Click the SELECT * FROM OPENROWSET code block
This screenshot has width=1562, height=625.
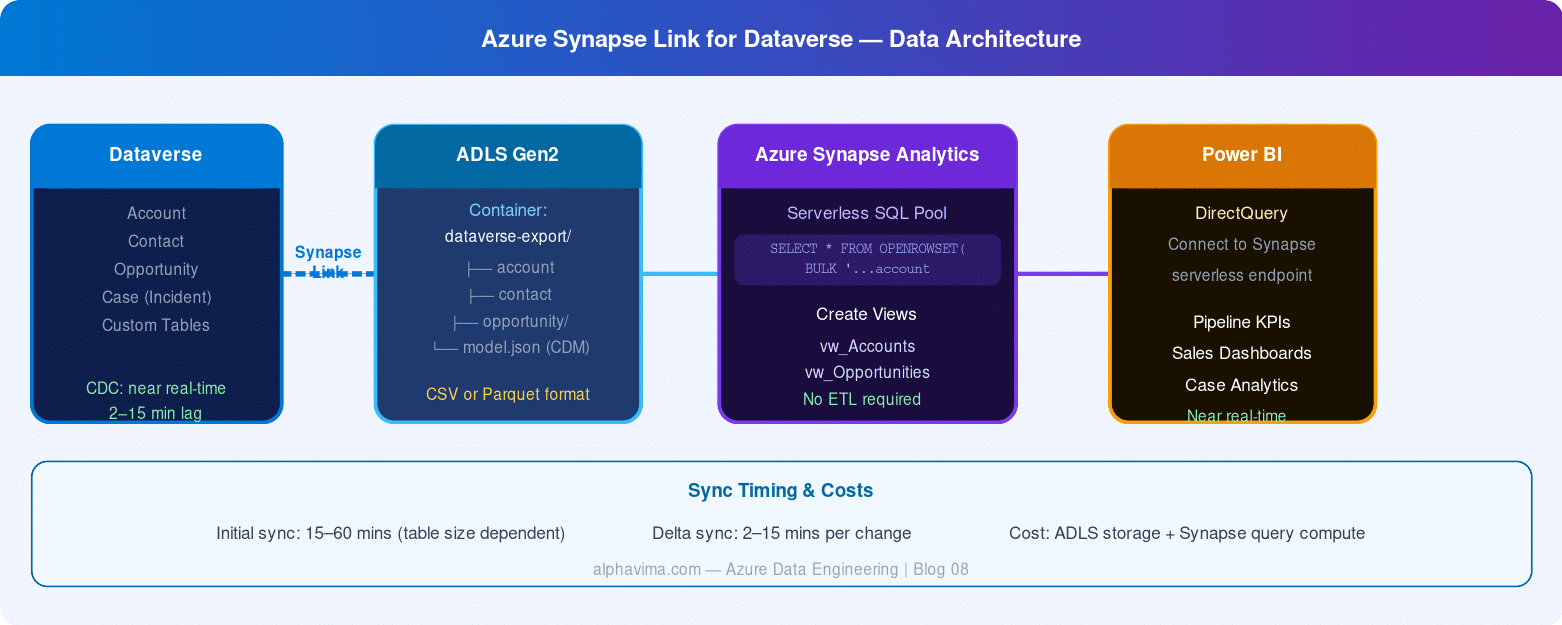pyautogui.click(x=867, y=259)
